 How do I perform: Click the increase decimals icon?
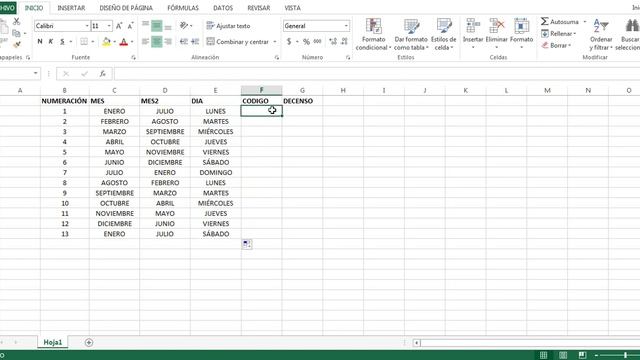(x=333, y=42)
